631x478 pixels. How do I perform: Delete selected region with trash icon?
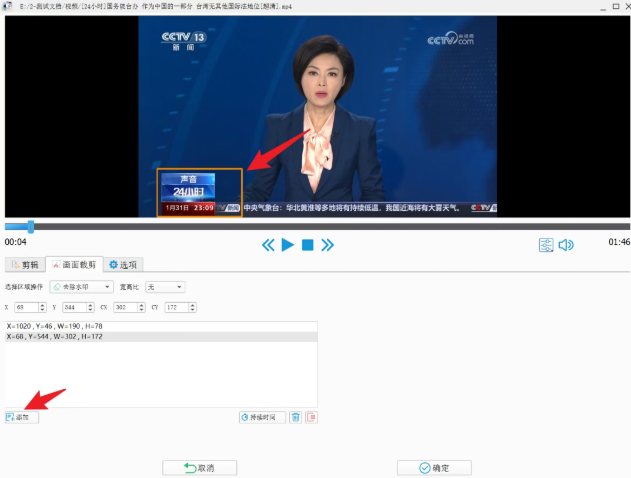pos(295,417)
